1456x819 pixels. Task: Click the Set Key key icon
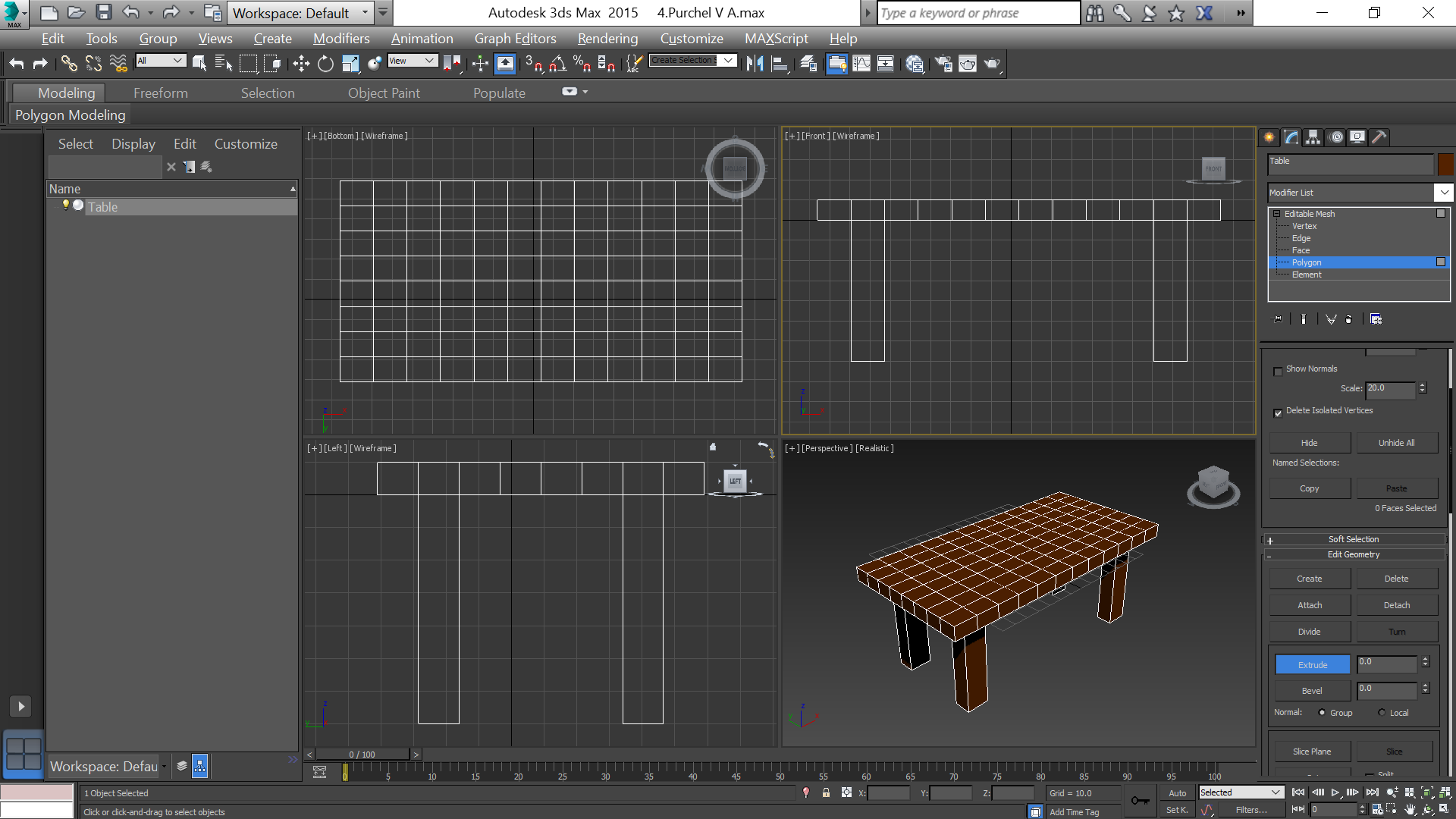point(1140,801)
